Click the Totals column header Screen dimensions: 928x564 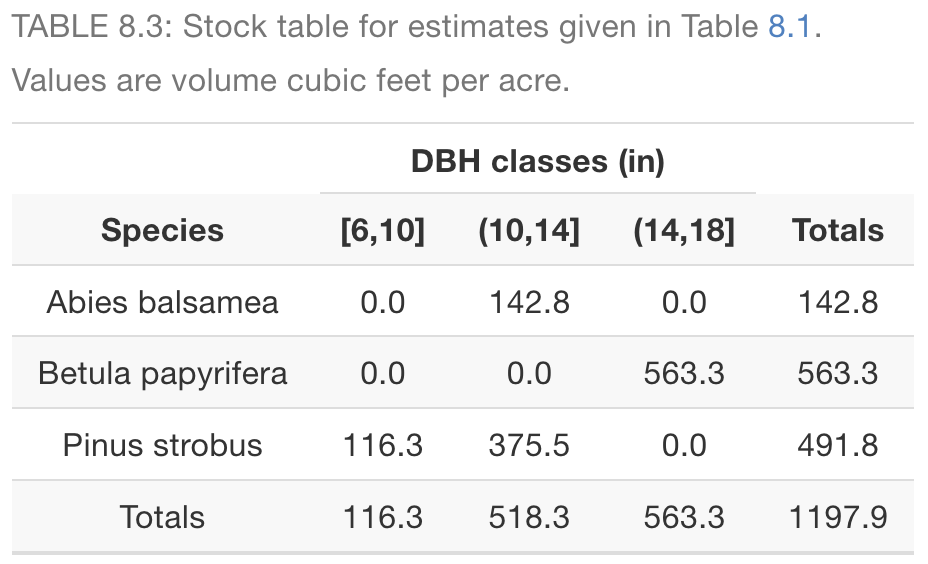pos(837,231)
